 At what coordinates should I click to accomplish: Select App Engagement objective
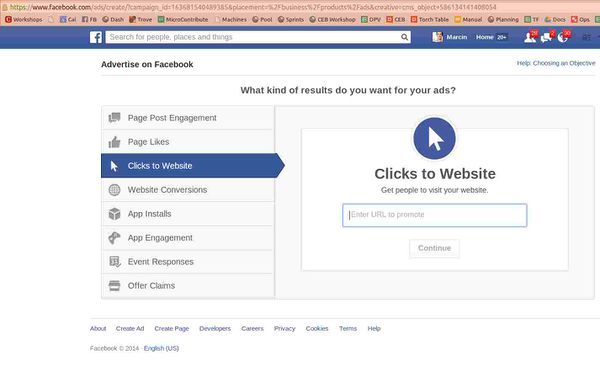click(188, 238)
